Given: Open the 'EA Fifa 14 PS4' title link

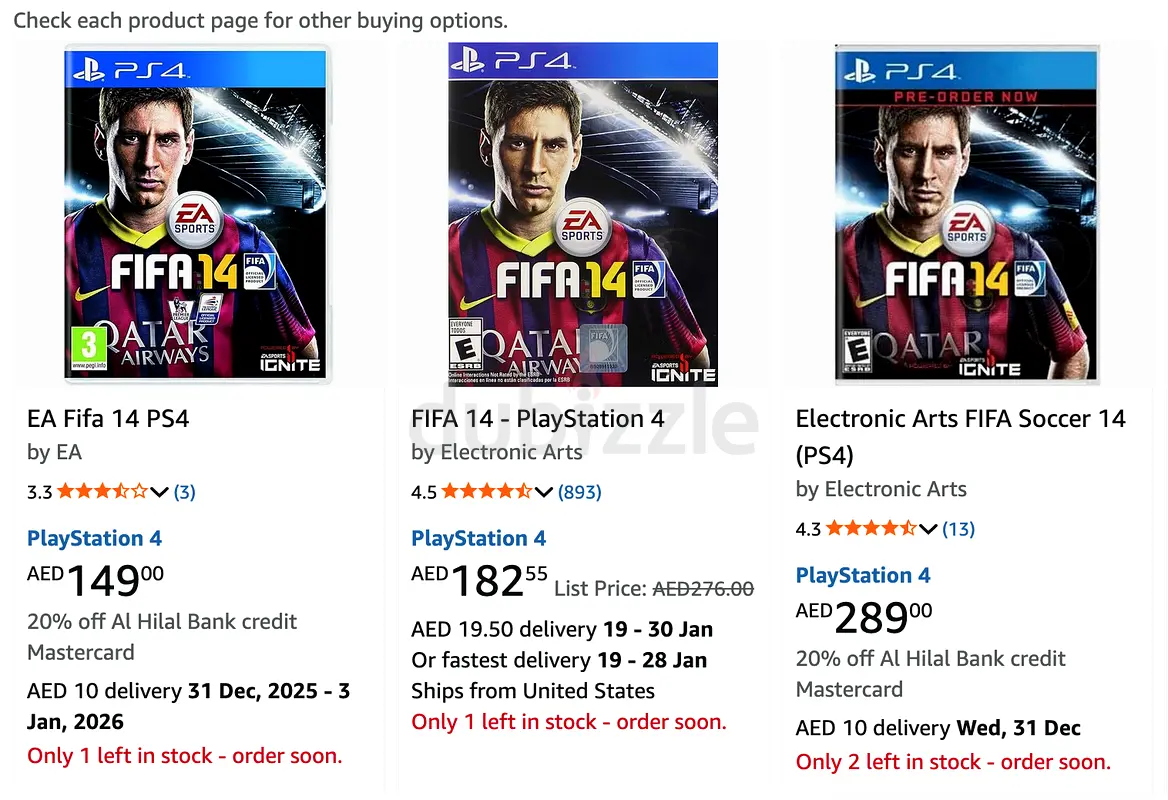Looking at the screenshot, I should point(108,419).
